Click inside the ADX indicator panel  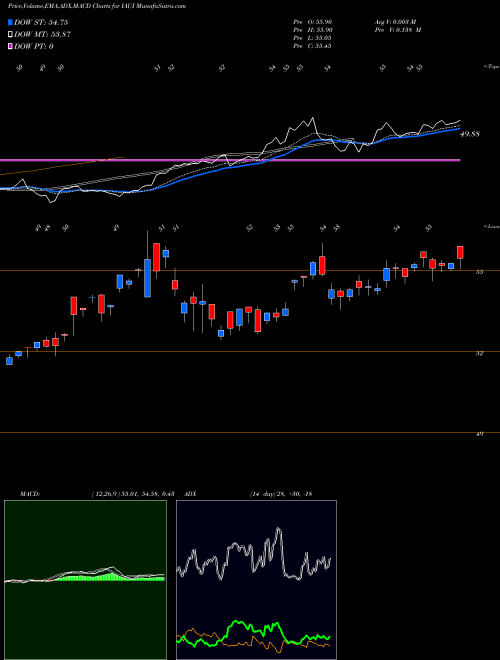point(256,580)
